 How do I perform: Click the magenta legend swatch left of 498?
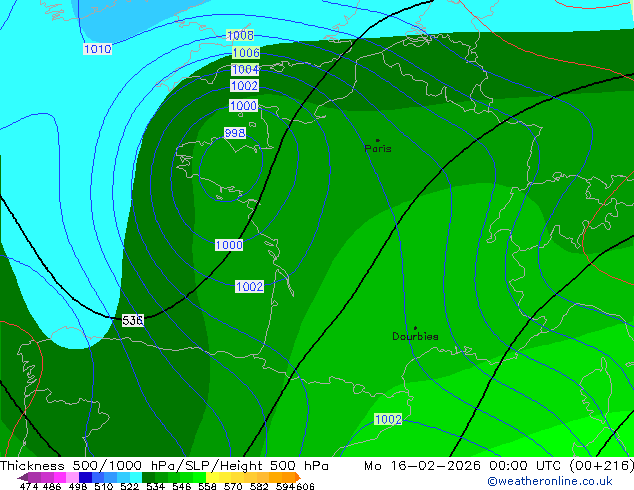pos(60,477)
